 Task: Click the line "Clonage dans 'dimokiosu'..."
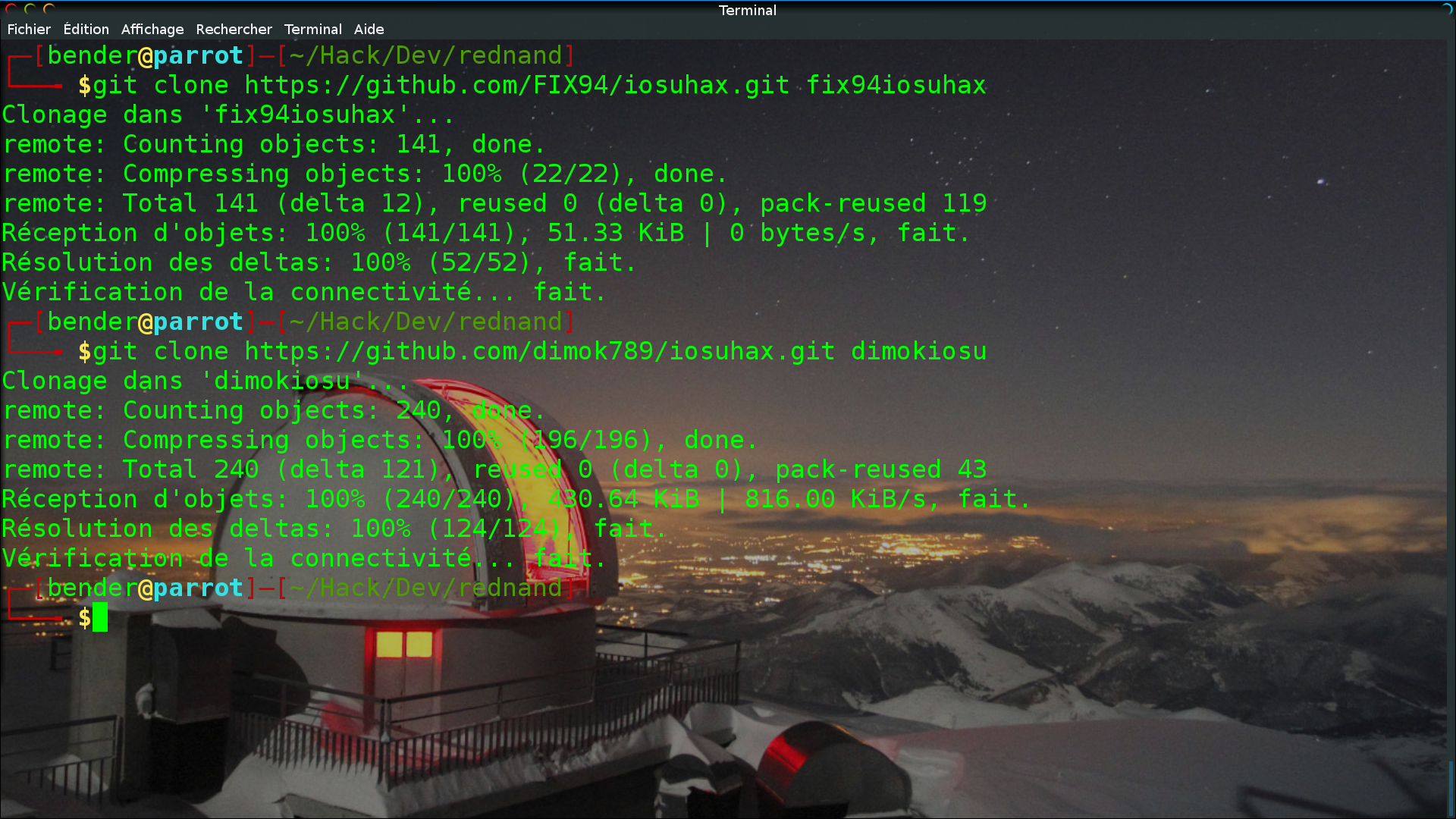tap(205, 381)
